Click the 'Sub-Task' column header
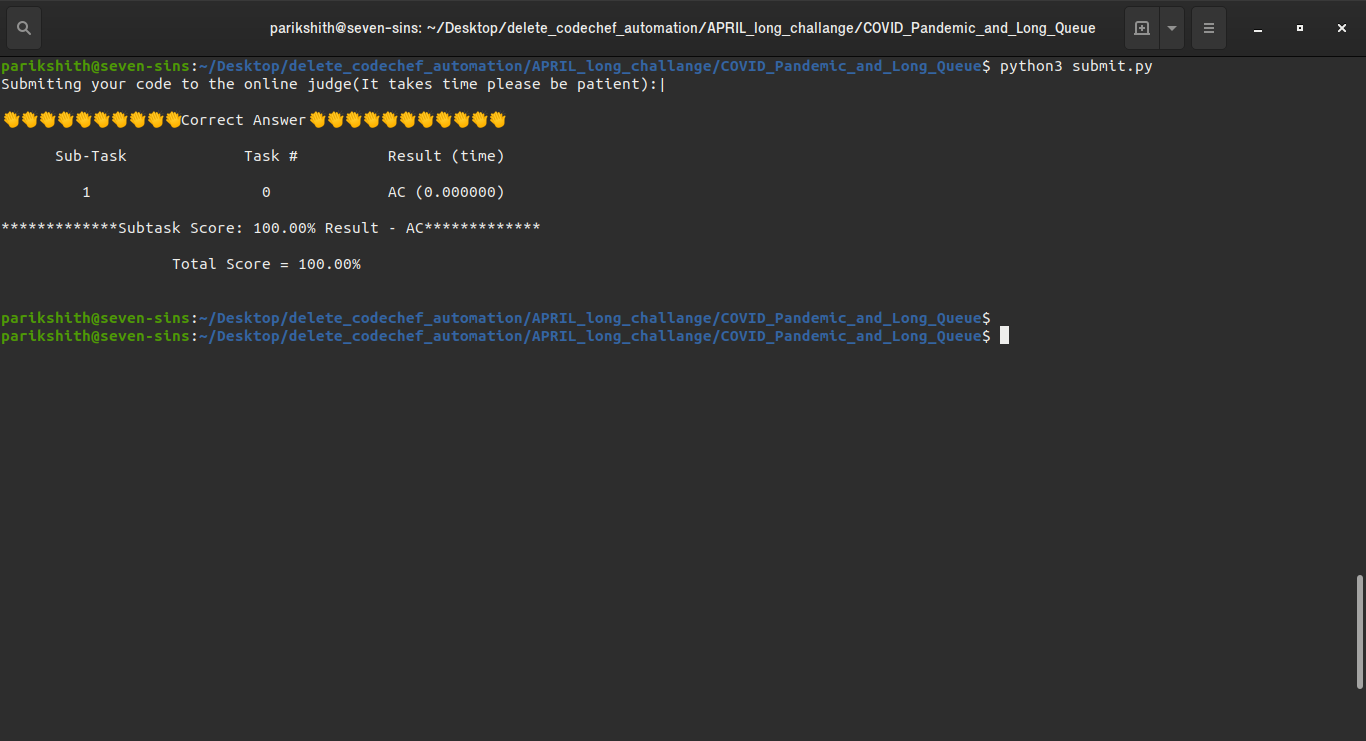This screenshot has height=741, width=1366. click(91, 156)
